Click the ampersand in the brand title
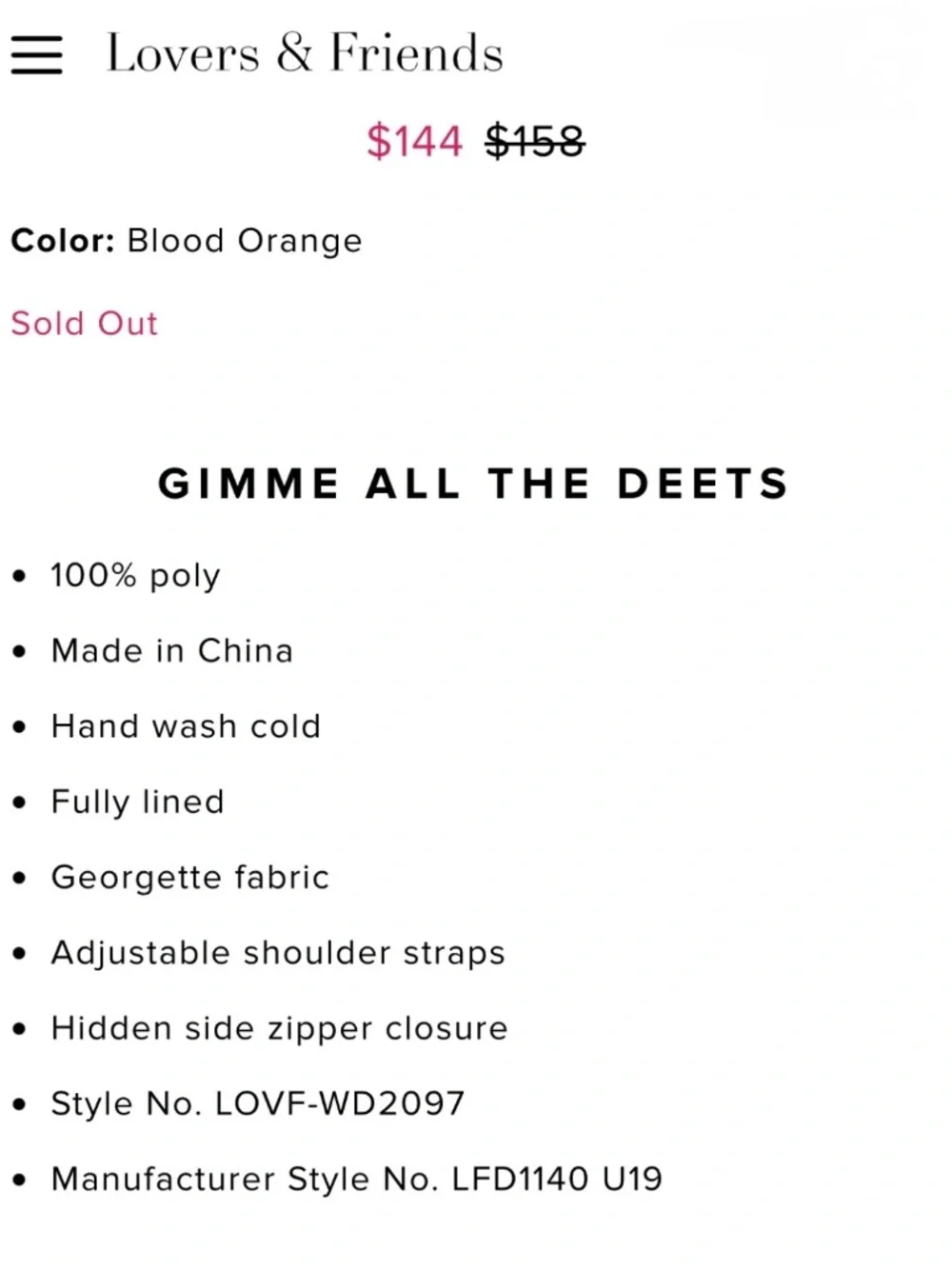The width and height of the screenshot is (952, 1269). tap(295, 52)
